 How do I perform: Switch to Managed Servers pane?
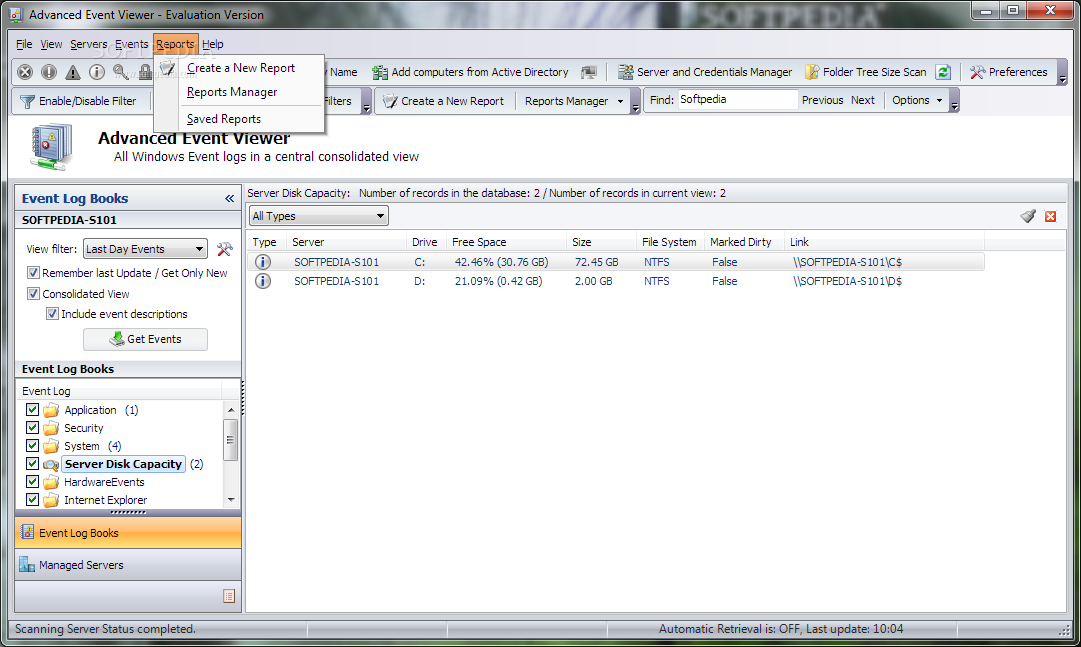(128, 565)
